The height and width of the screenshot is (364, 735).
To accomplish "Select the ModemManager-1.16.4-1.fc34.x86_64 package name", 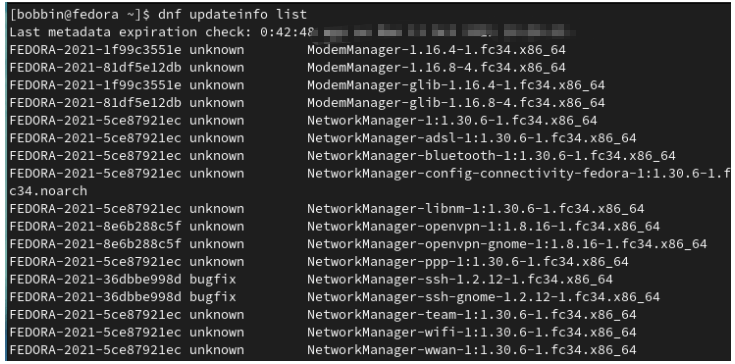I will (436, 50).
